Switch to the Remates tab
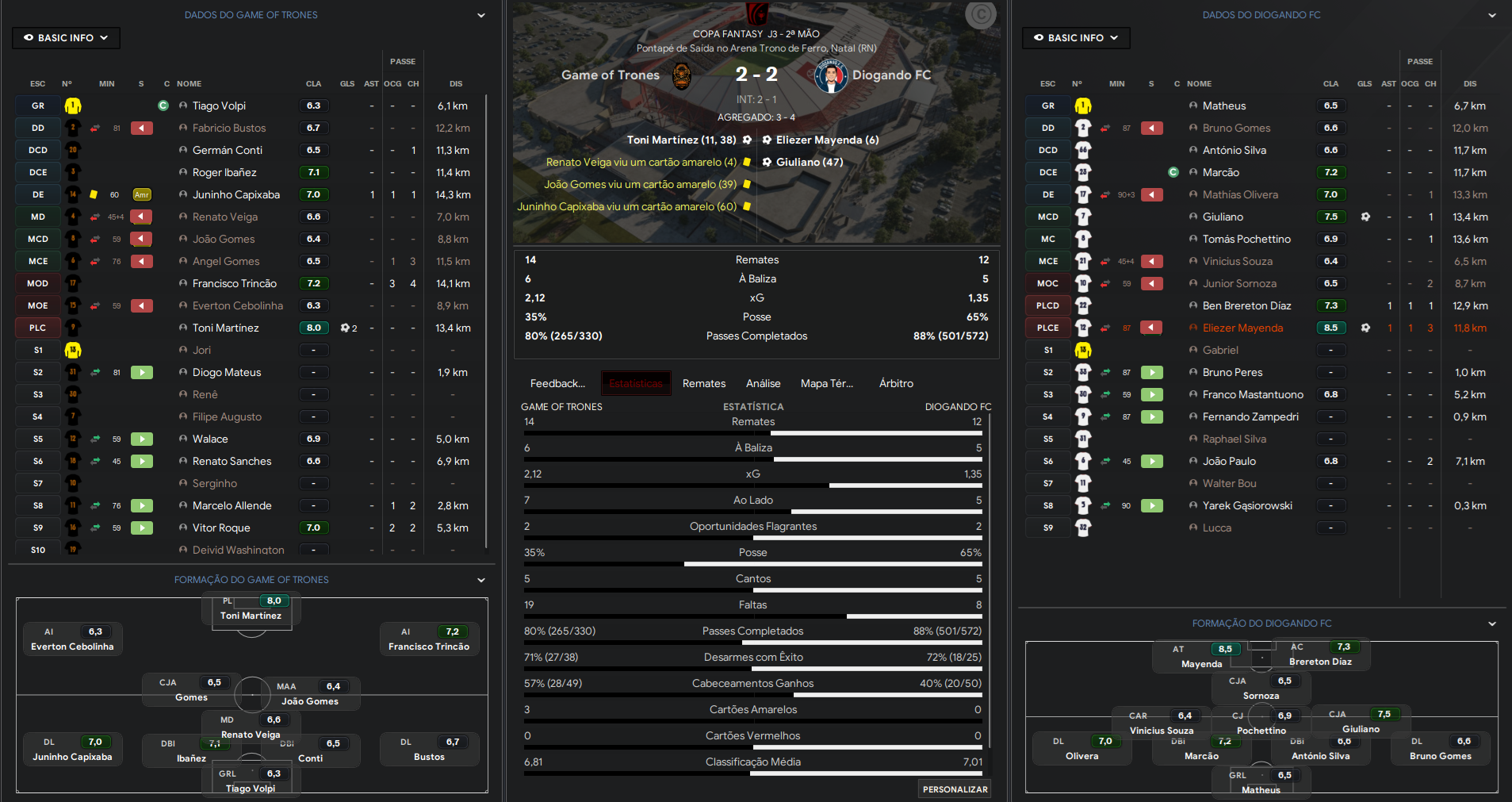The height and width of the screenshot is (802, 1512). (x=704, y=383)
